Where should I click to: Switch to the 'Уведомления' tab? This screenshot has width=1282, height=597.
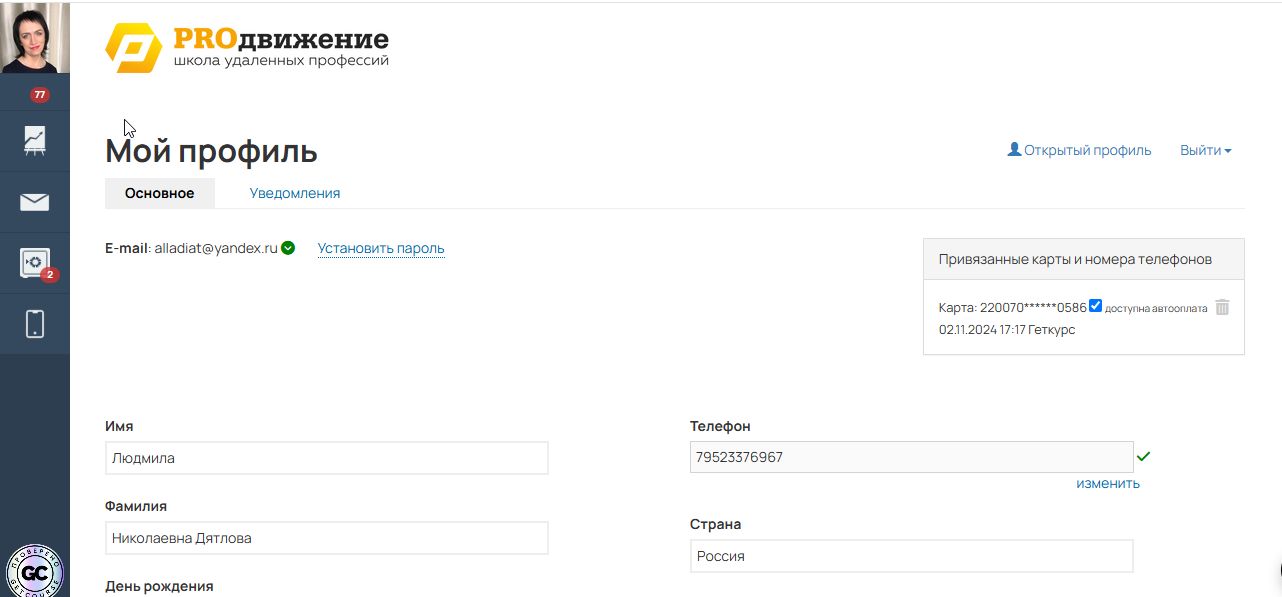295,193
